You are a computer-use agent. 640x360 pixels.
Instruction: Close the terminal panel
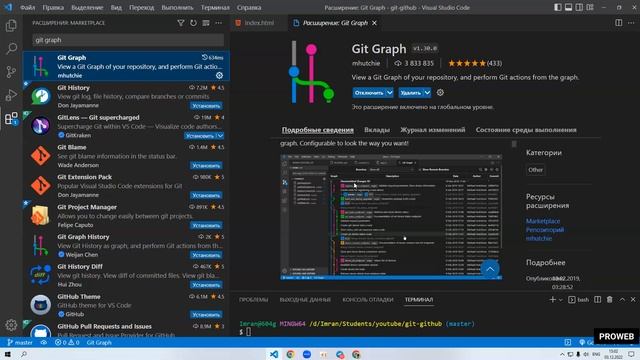point(633,300)
